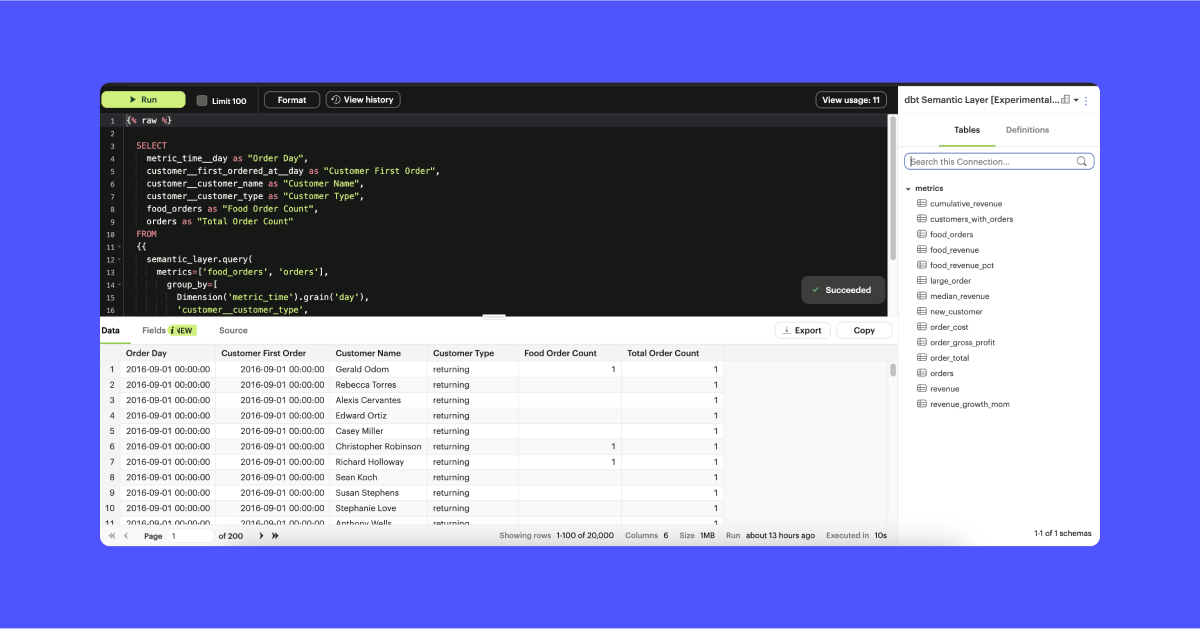Viewport: 1200px width, 629px height.
Task: Enable the Limit 100 checkbox
Action: [x=202, y=99]
